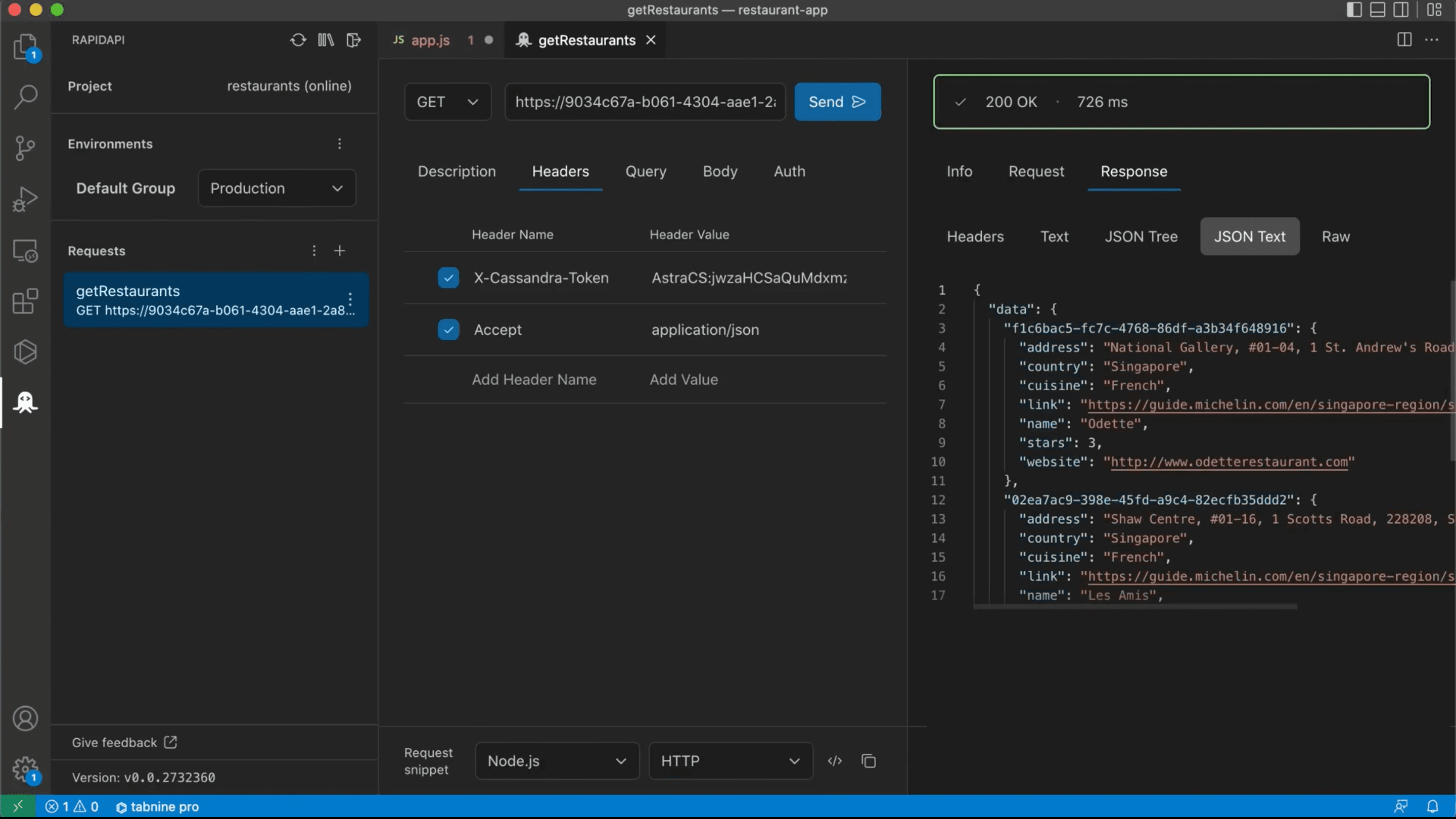Open the hexagon-shaped extension icon in activity bar

pyautogui.click(x=25, y=351)
